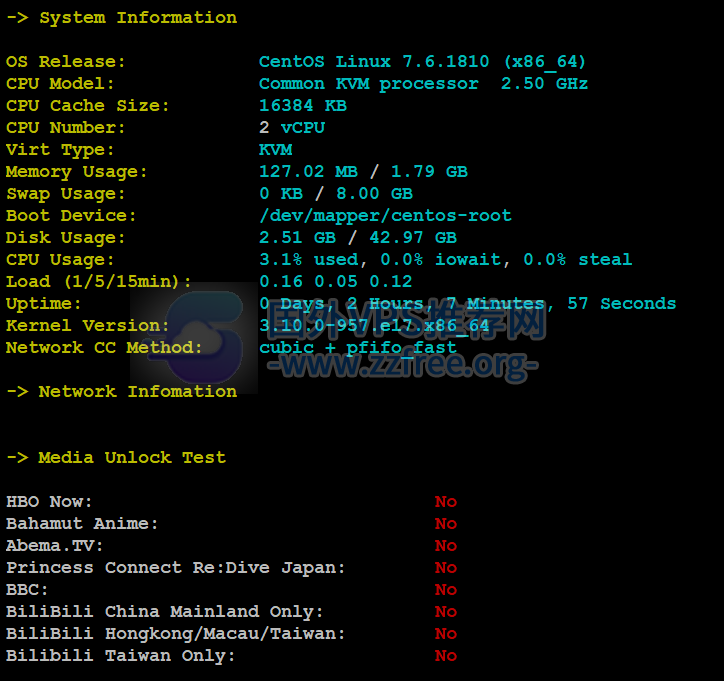Select the 'Network CC Method:' label
724x681 pixels.
[104, 348]
